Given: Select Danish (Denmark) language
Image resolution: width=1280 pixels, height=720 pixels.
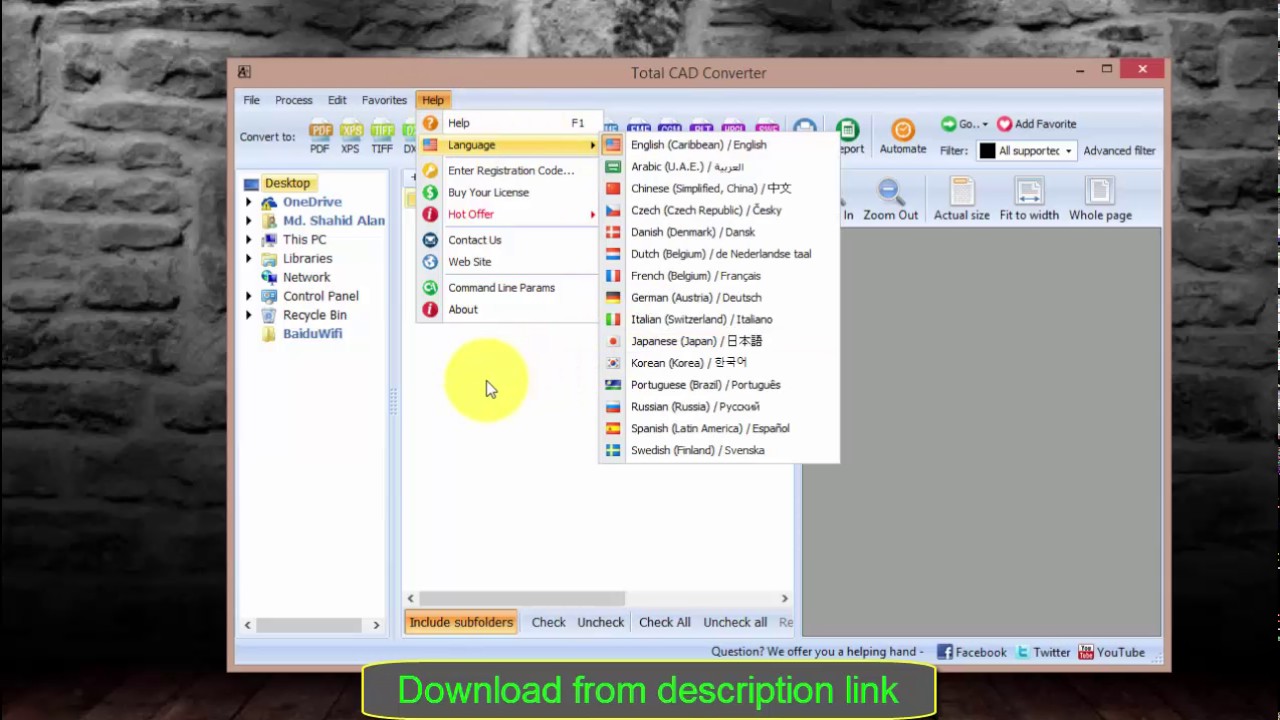Looking at the screenshot, I should coord(718,232).
